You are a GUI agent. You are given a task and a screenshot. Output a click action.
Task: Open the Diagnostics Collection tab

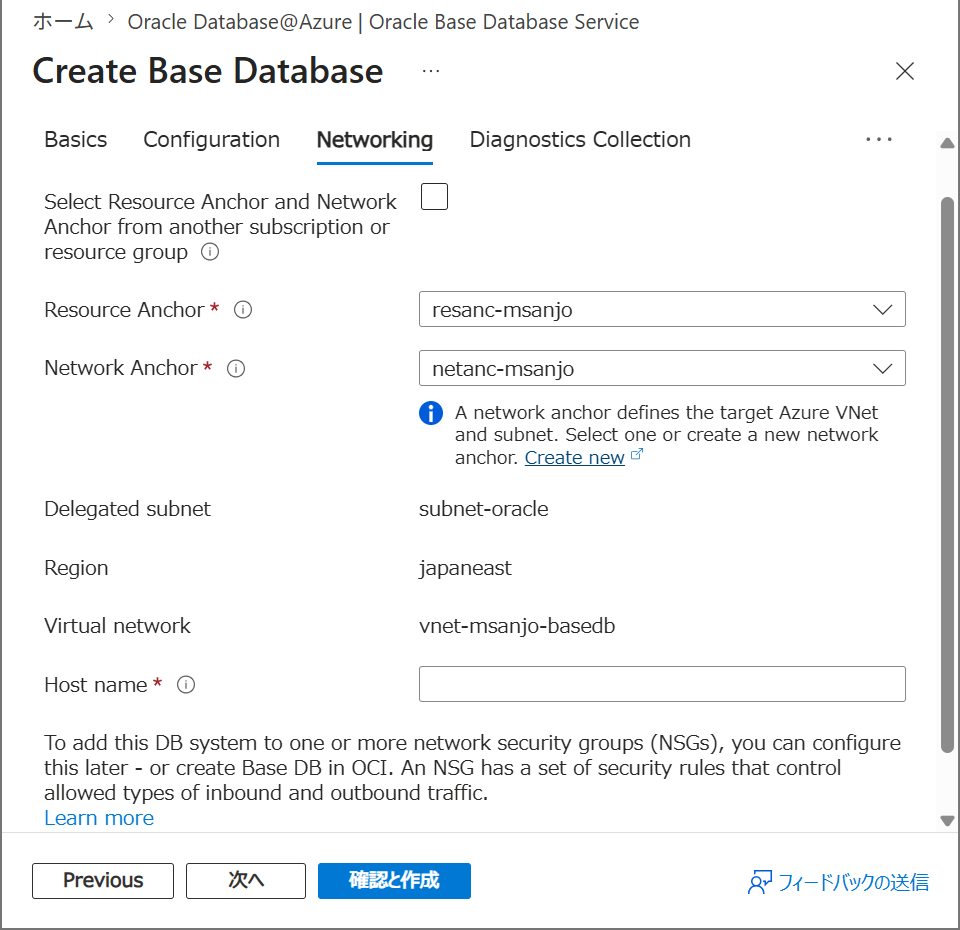tap(580, 140)
